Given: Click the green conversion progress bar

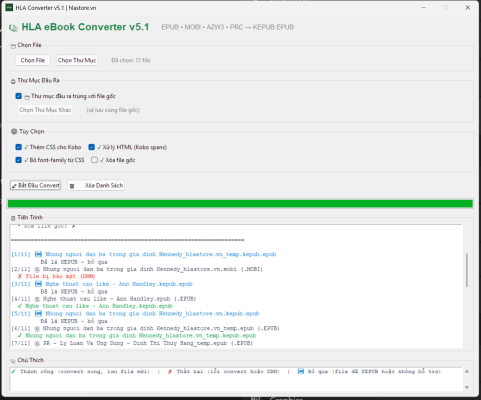Looking at the screenshot, I should (x=240, y=204).
